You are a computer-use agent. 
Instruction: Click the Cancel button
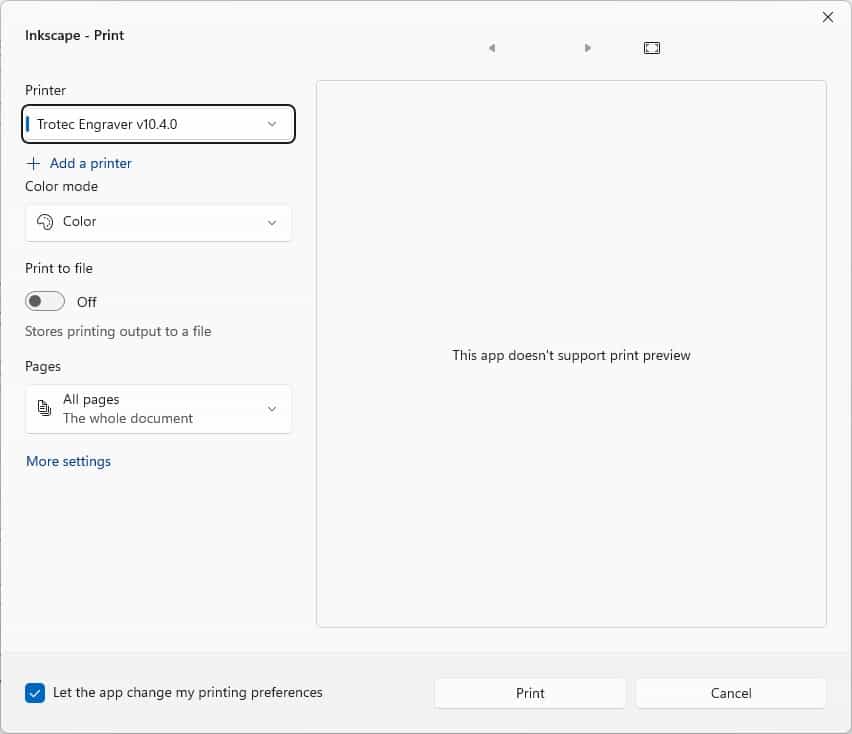731,693
